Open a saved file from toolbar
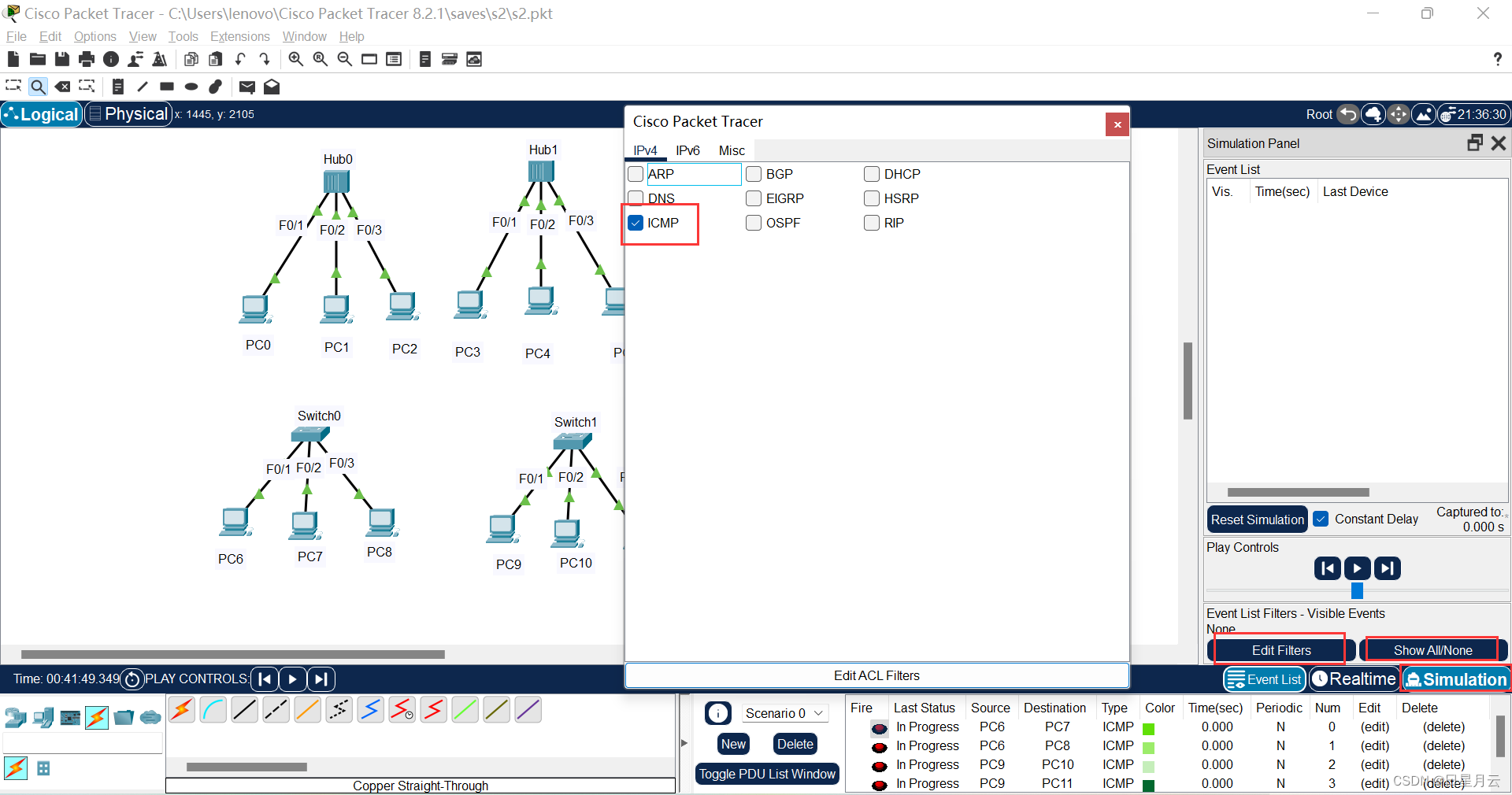The image size is (1512, 795). tap(37, 59)
